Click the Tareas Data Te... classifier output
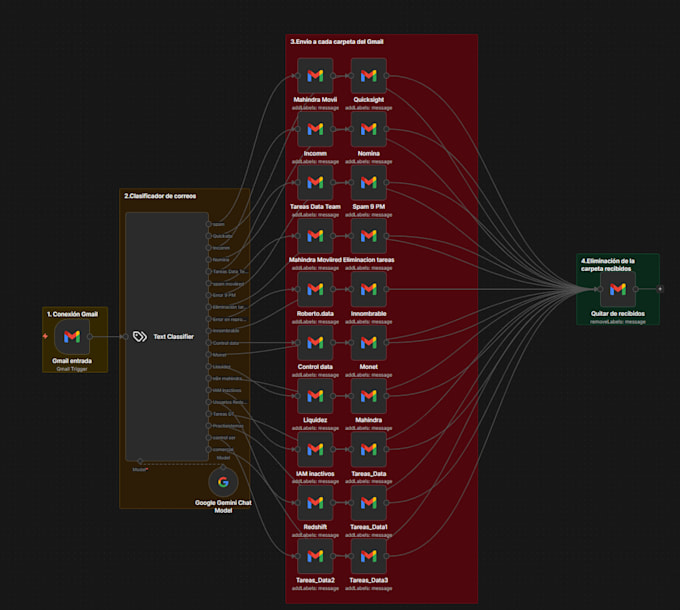 tap(209, 271)
